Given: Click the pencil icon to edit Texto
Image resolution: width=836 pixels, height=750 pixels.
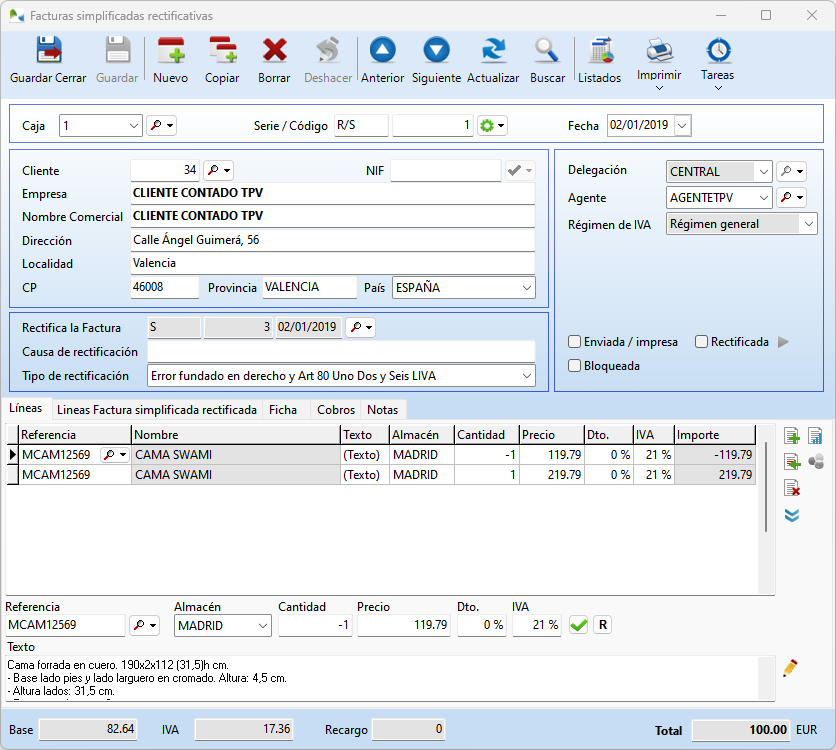Looking at the screenshot, I should [790, 667].
